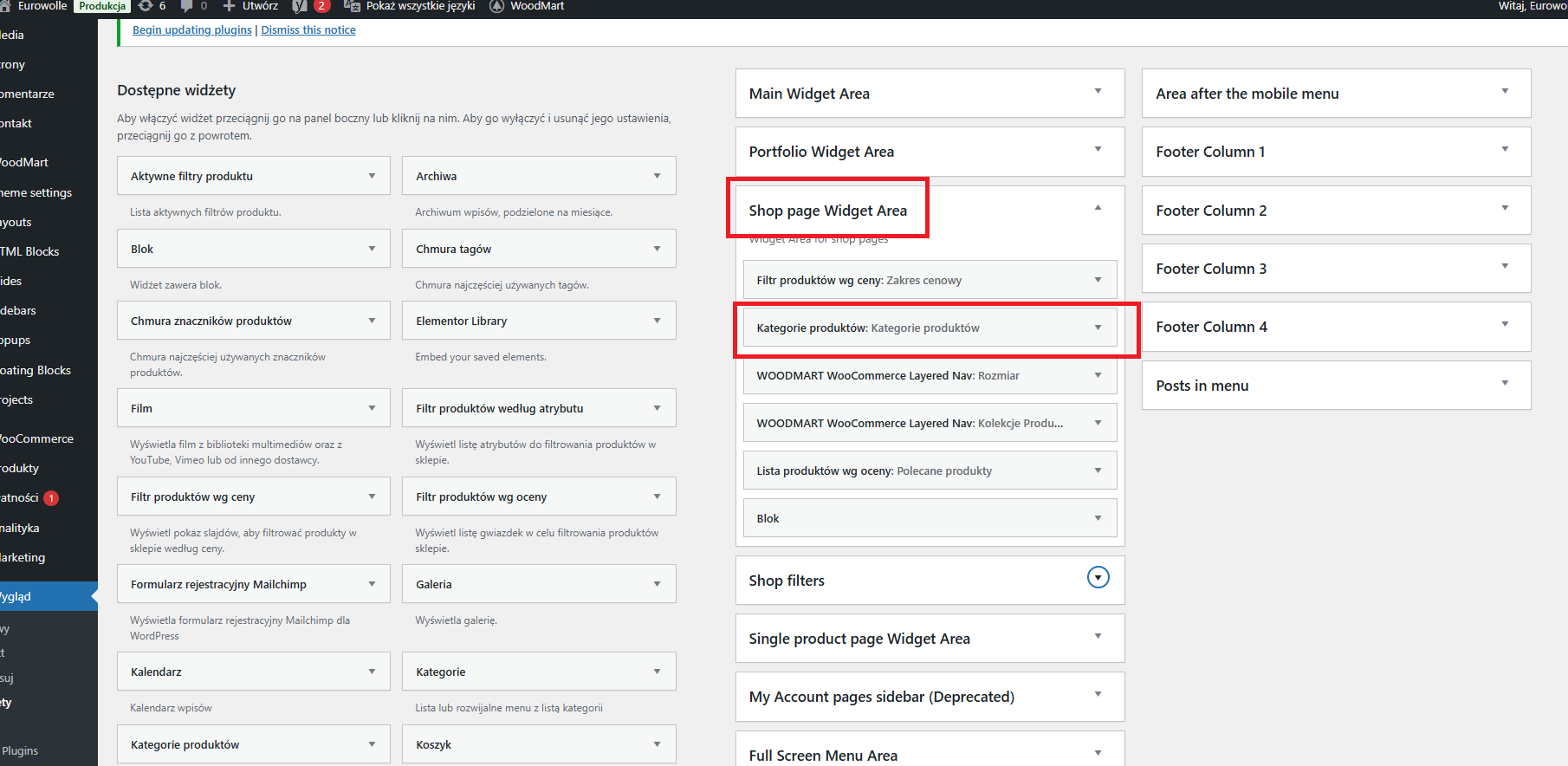Open the Zakres cenowy price filter widget

click(x=930, y=280)
